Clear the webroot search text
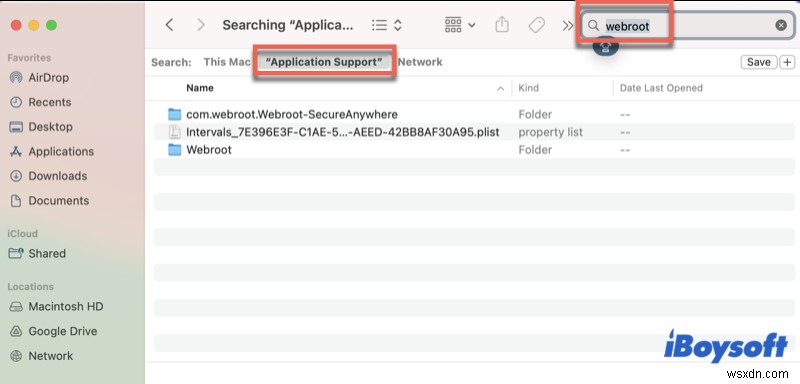 click(781, 25)
